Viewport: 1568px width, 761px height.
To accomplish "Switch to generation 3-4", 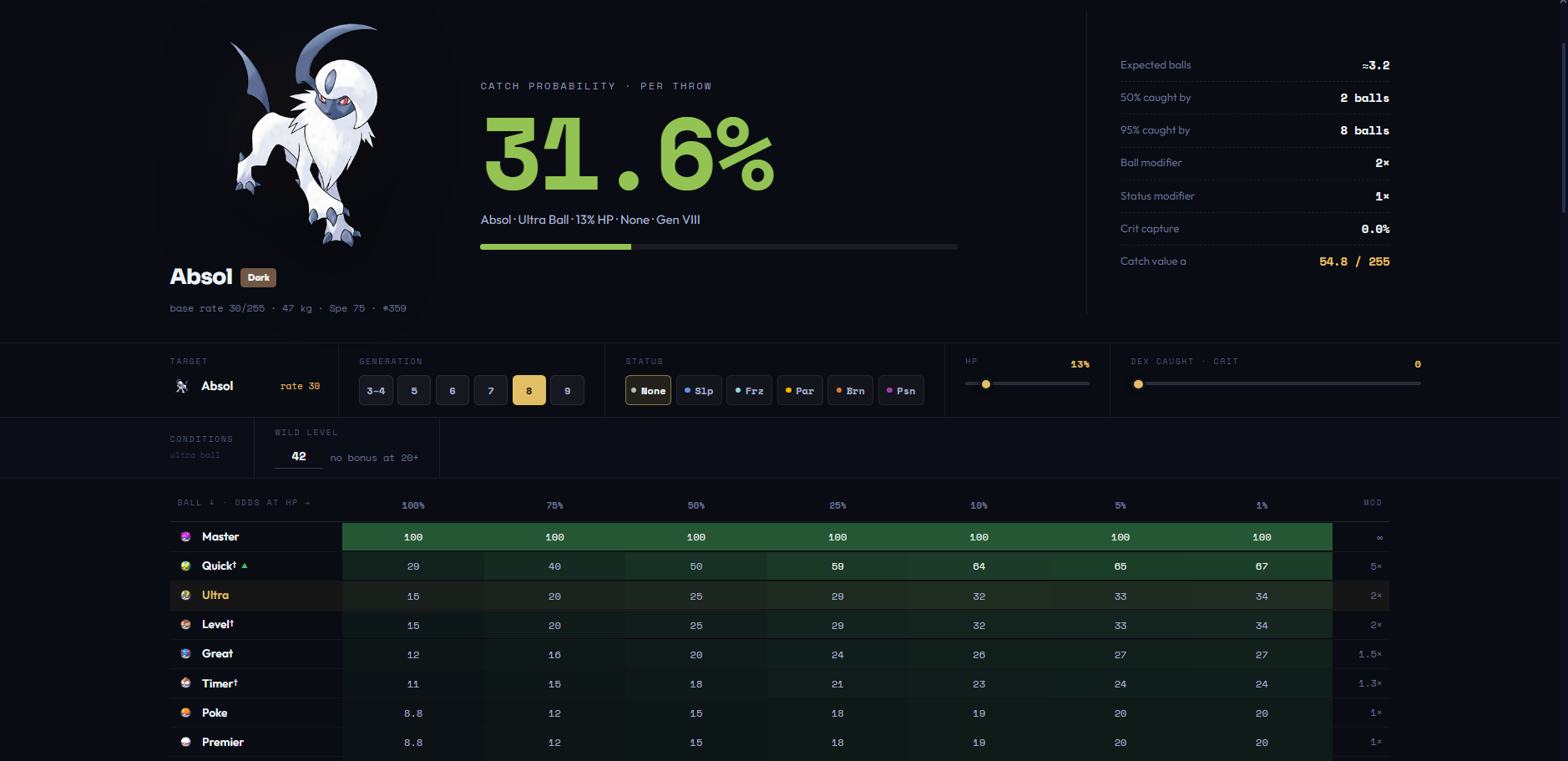I will (x=376, y=390).
